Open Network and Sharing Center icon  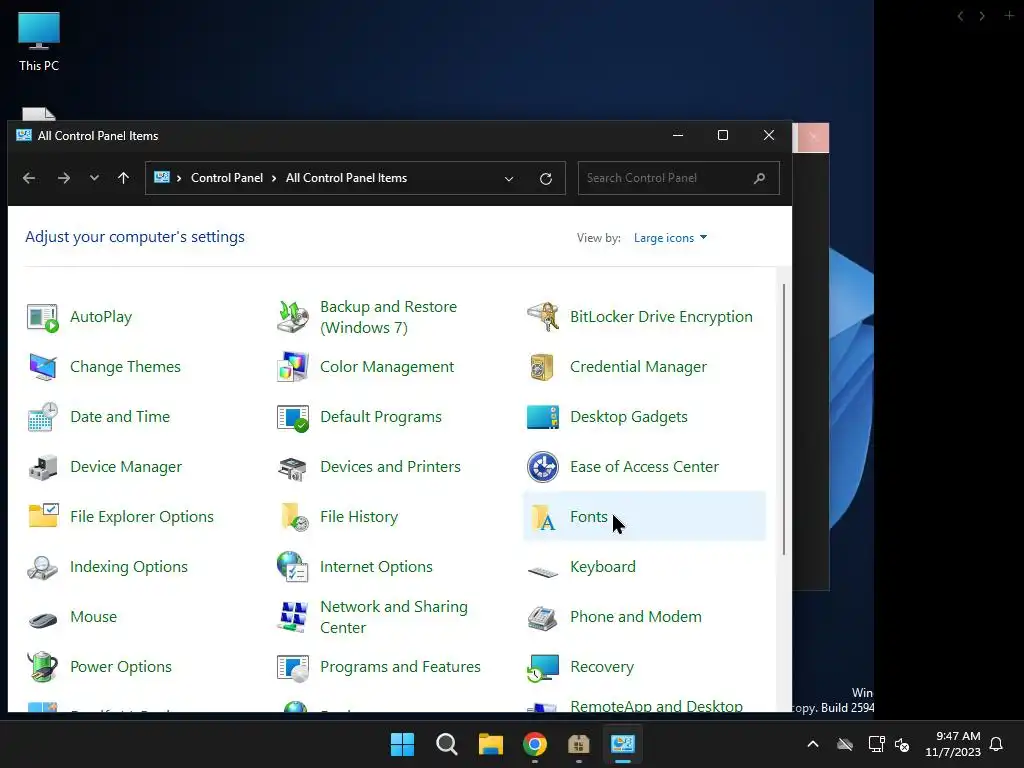click(293, 617)
